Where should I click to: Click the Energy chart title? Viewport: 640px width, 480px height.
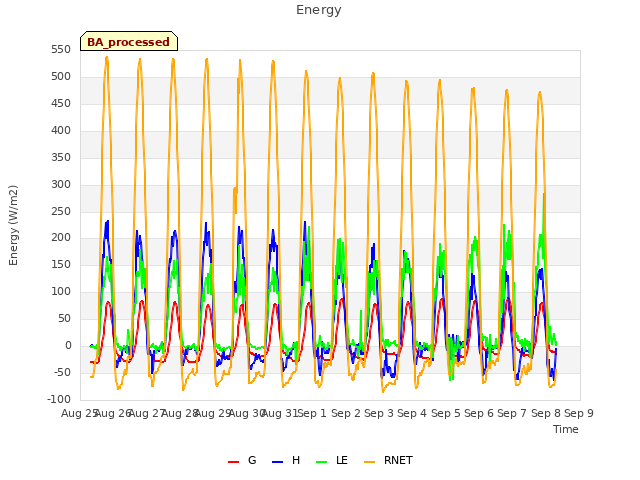(319, 10)
